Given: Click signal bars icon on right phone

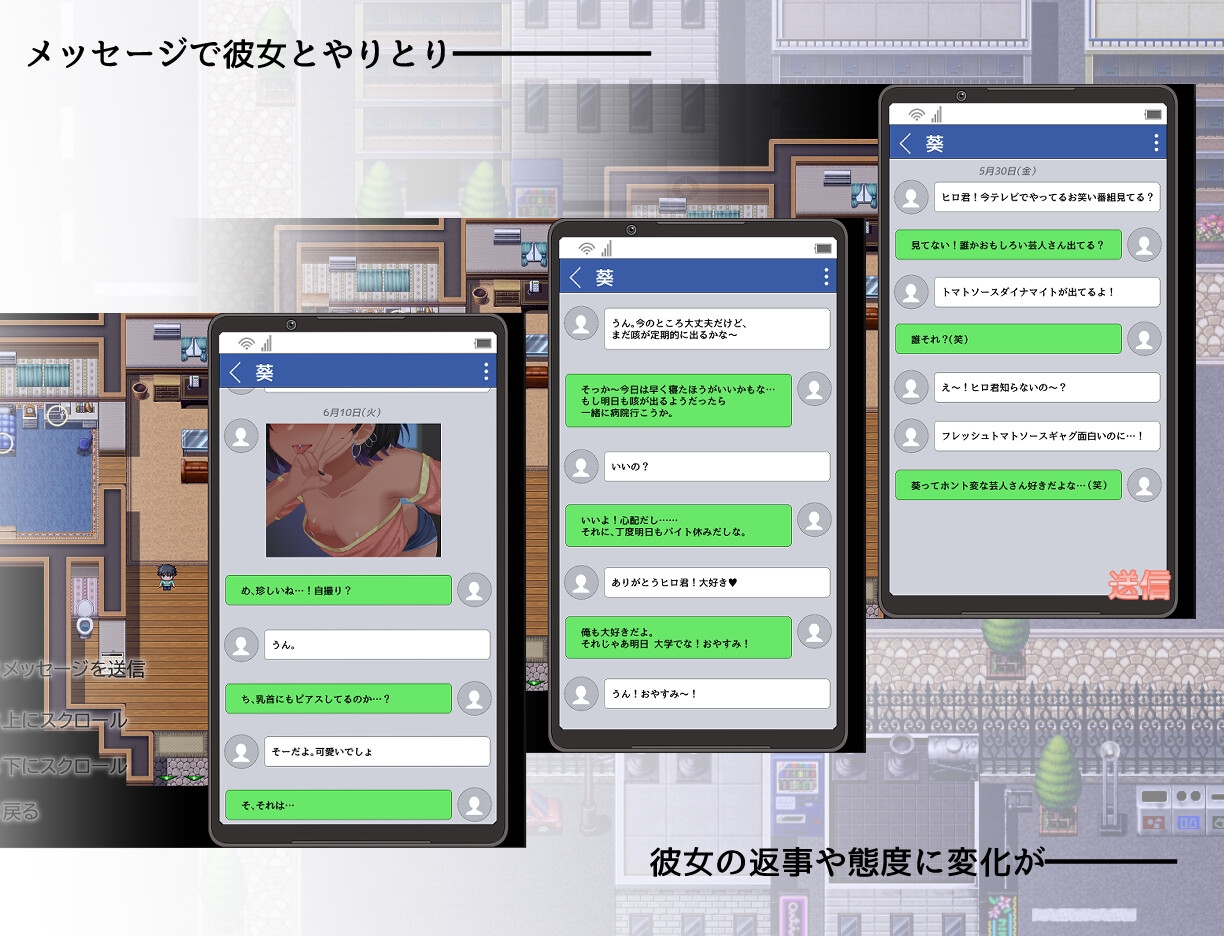Looking at the screenshot, I should pyautogui.click(x=936, y=114).
